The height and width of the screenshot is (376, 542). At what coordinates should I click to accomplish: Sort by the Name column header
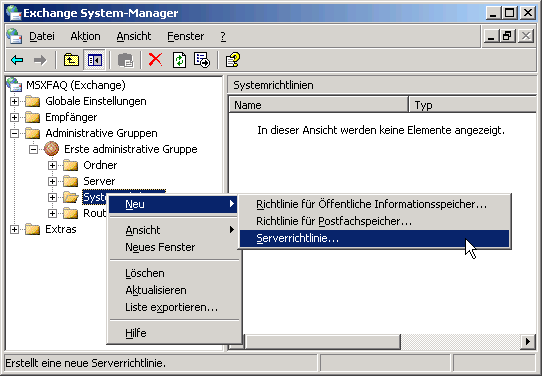click(x=318, y=105)
